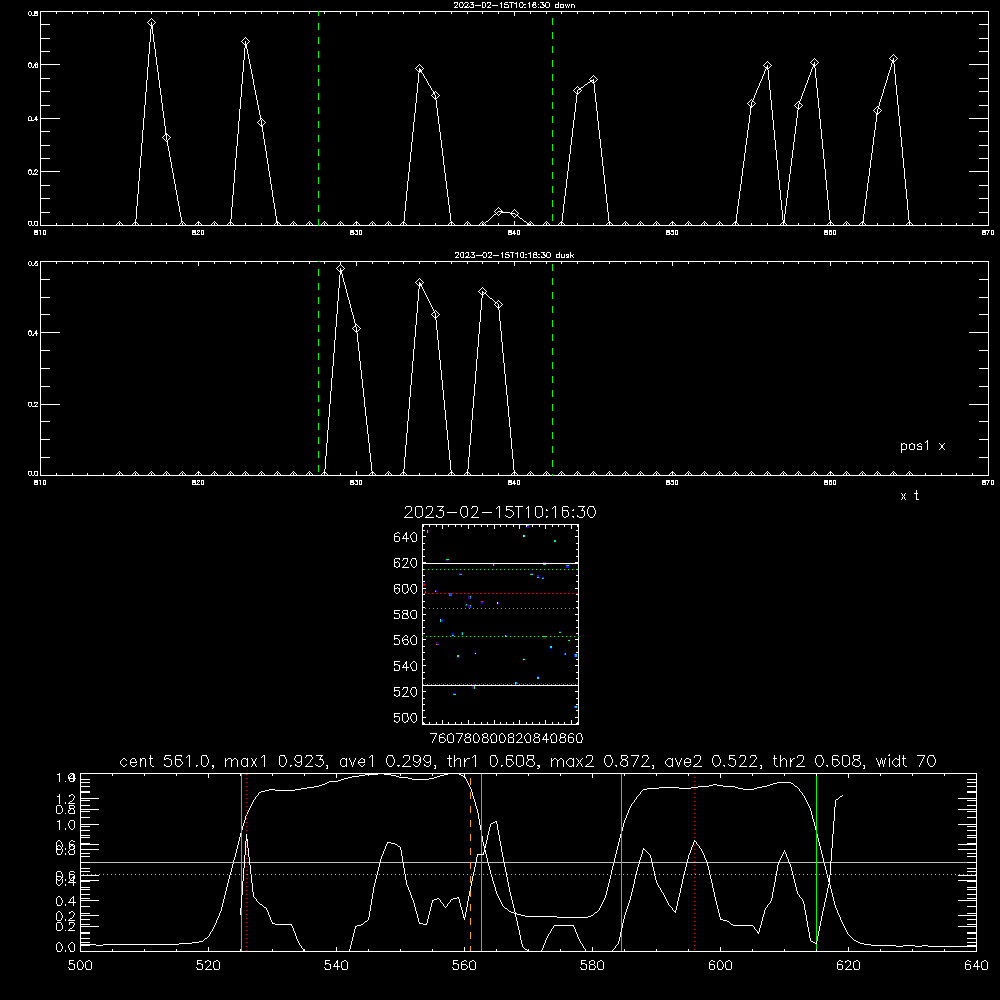The height and width of the screenshot is (1000, 1000).
Task: Select the green vertical line near 585
Action: click(622, 862)
